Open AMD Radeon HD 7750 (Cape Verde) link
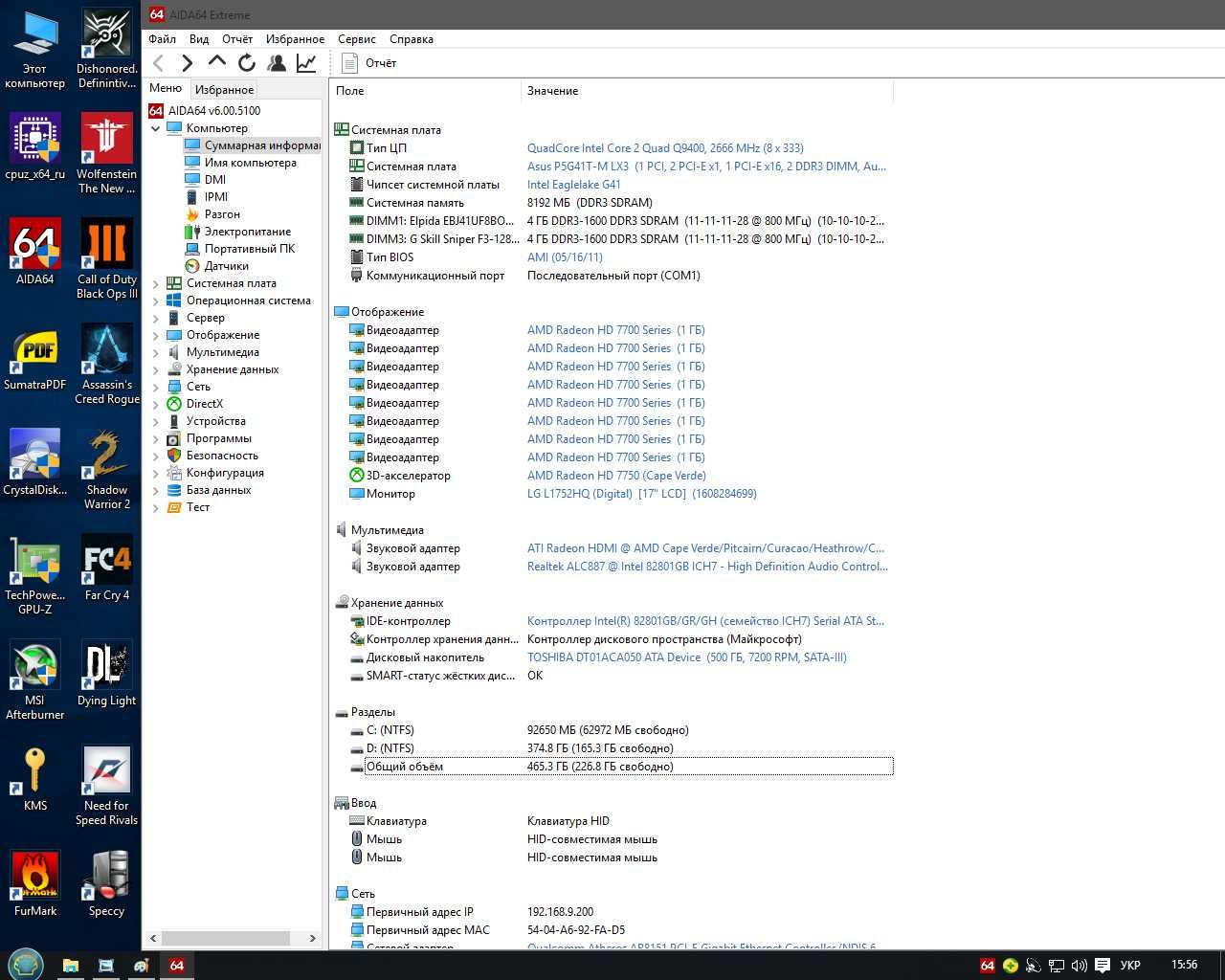 pos(616,476)
